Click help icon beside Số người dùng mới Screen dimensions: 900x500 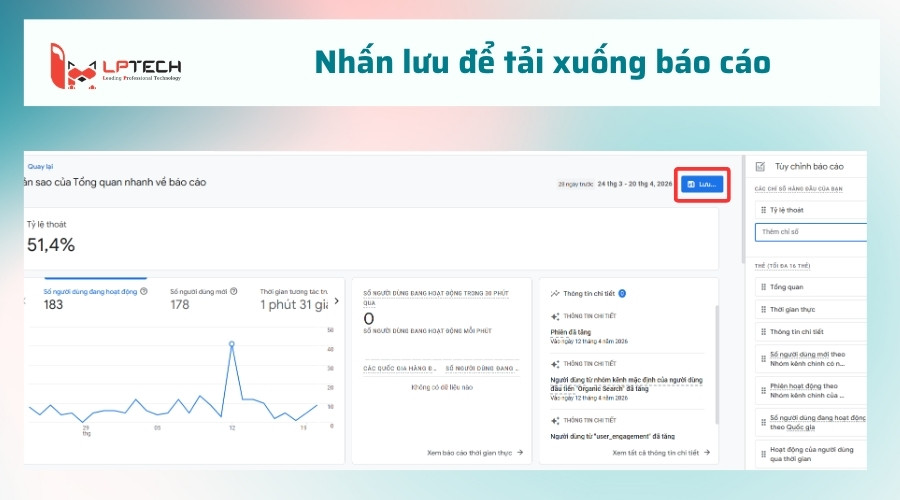(x=234, y=292)
